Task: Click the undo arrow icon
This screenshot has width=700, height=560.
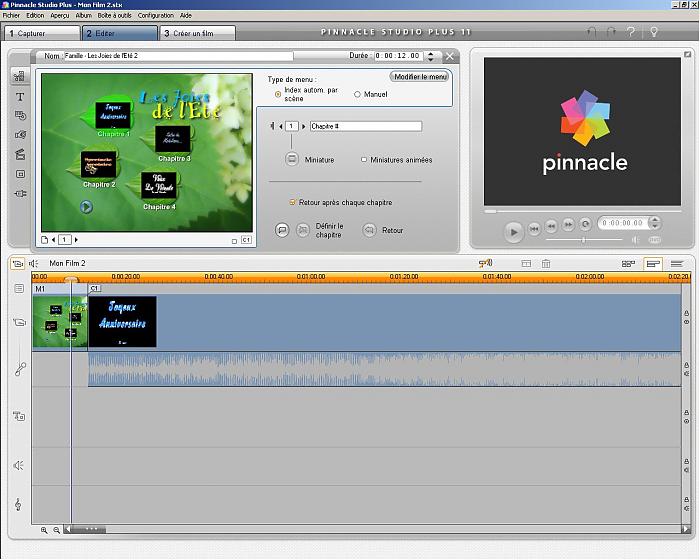Action: point(592,32)
